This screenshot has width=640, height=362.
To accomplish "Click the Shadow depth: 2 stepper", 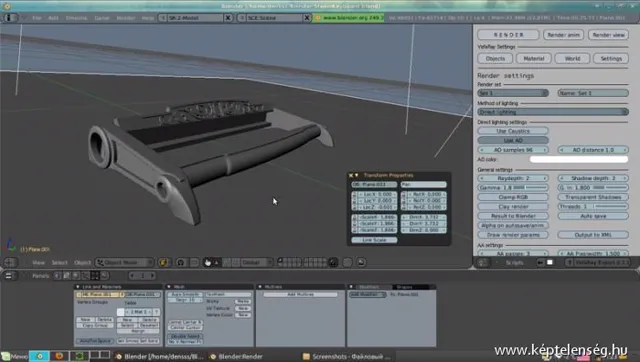I will click(593, 178).
